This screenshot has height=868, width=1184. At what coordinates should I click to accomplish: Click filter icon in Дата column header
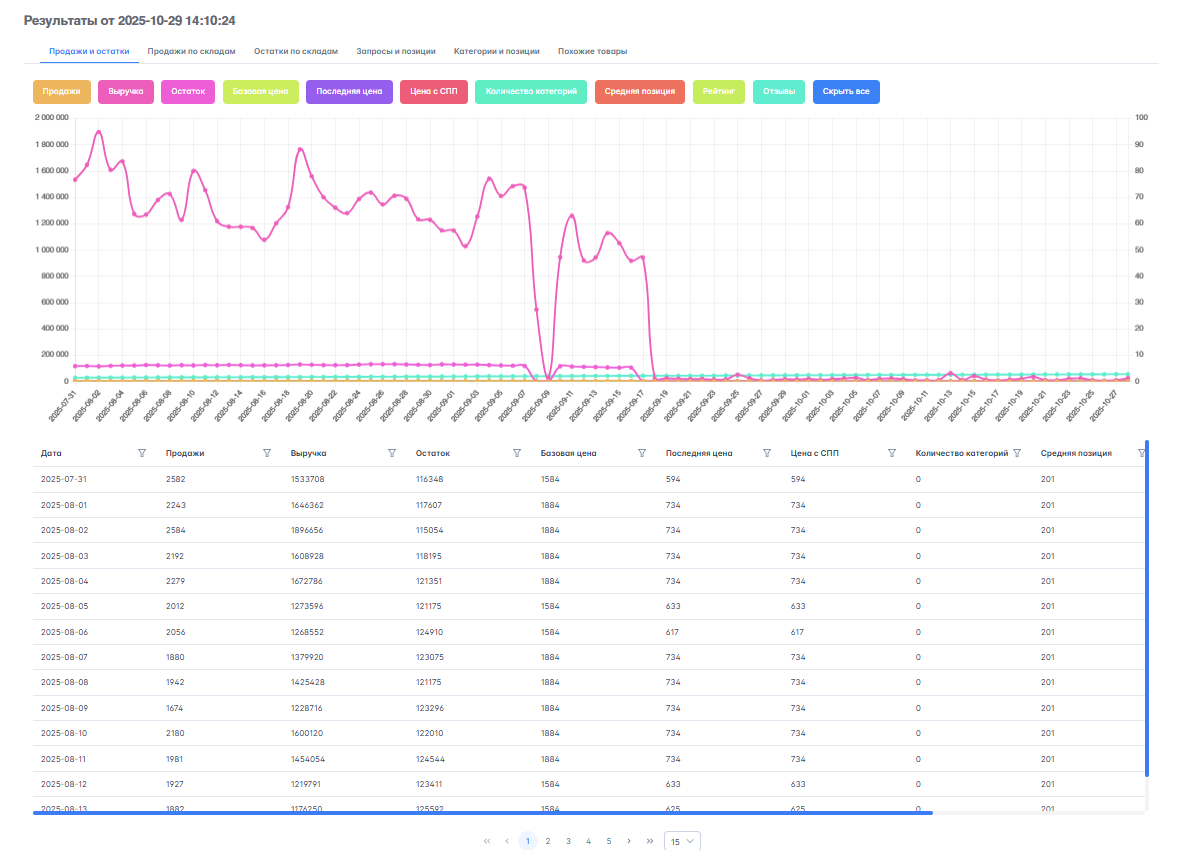(142, 453)
